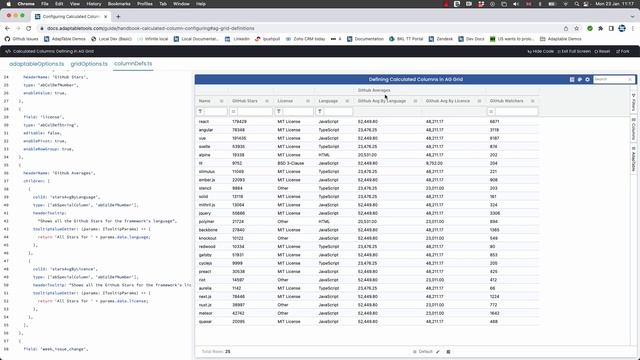Open Language column header menu icon
Image resolution: width=640 pixels, height=360 pixels.
coord(347,101)
